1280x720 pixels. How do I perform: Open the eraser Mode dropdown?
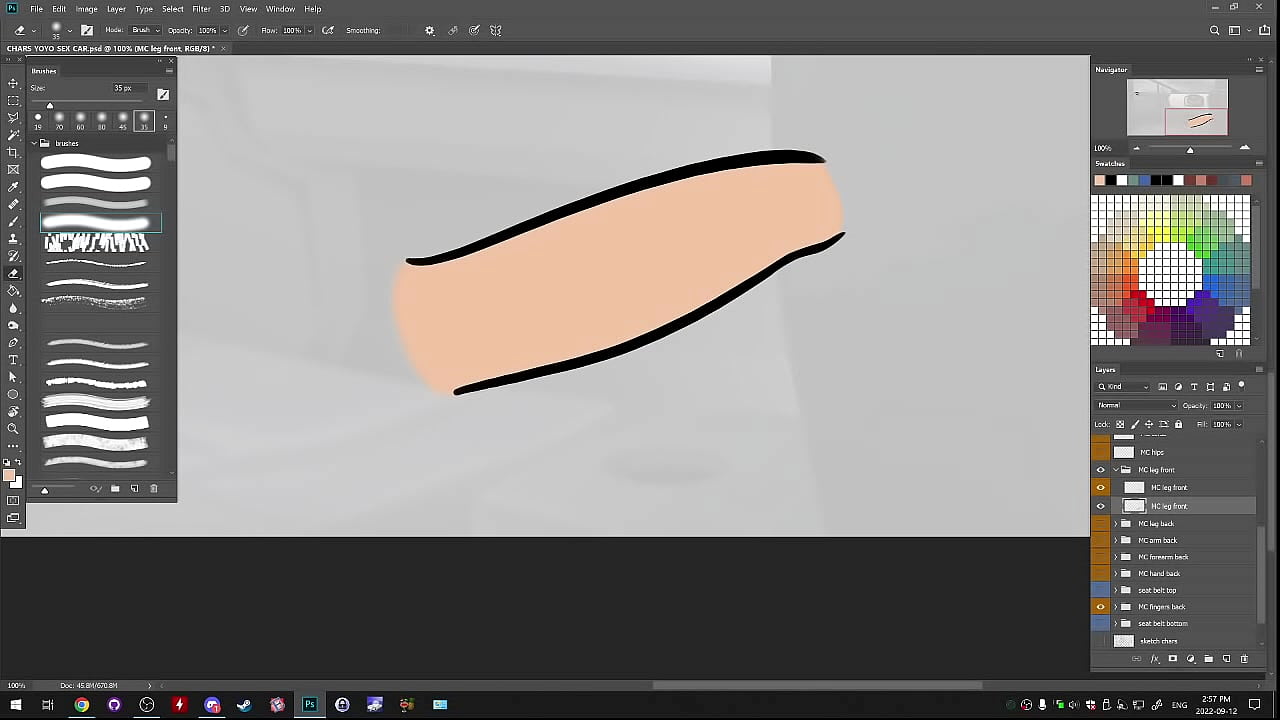click(x=144, y=31)
